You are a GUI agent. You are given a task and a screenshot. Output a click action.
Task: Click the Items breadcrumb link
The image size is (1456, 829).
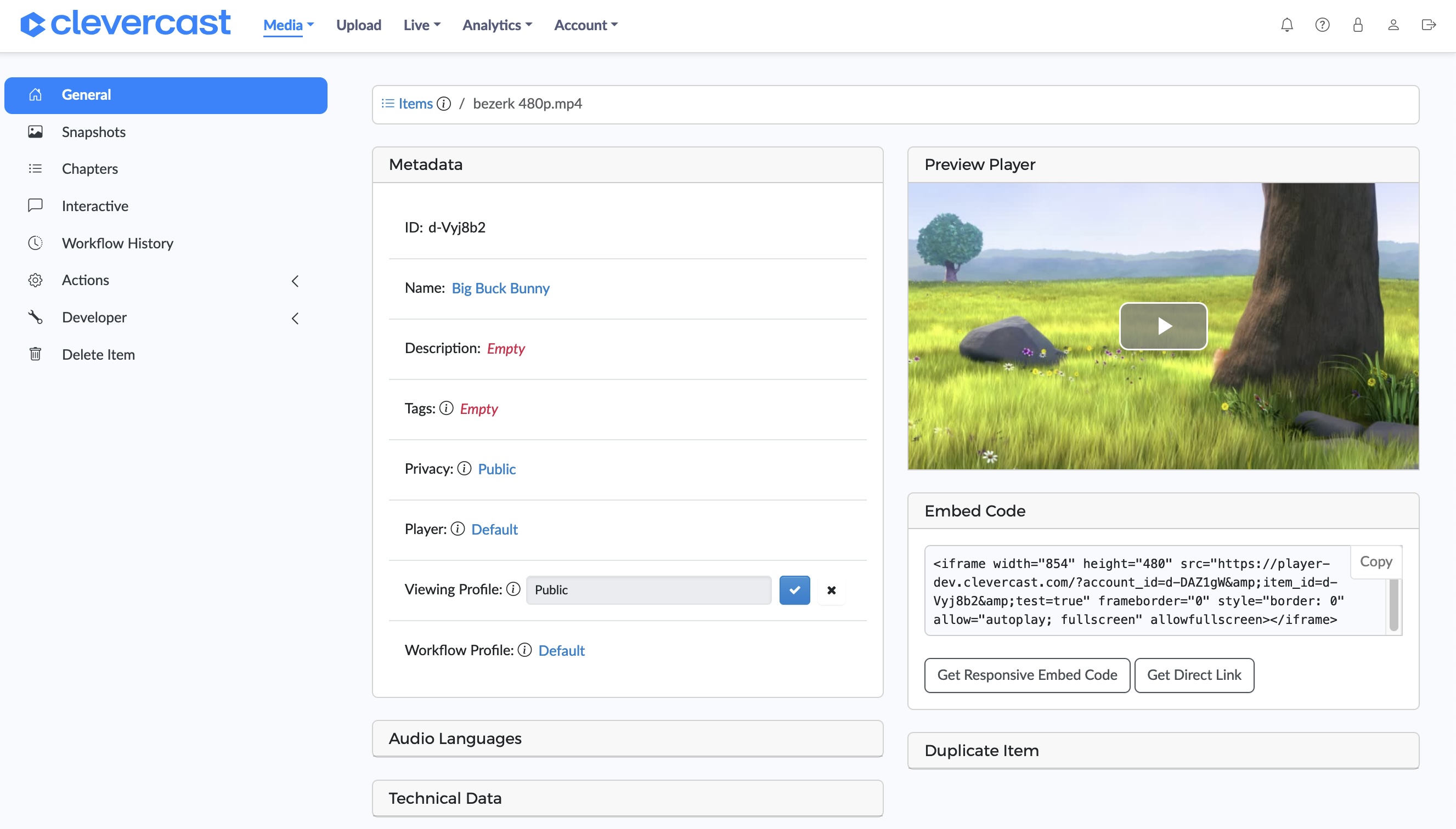point(416,104)
